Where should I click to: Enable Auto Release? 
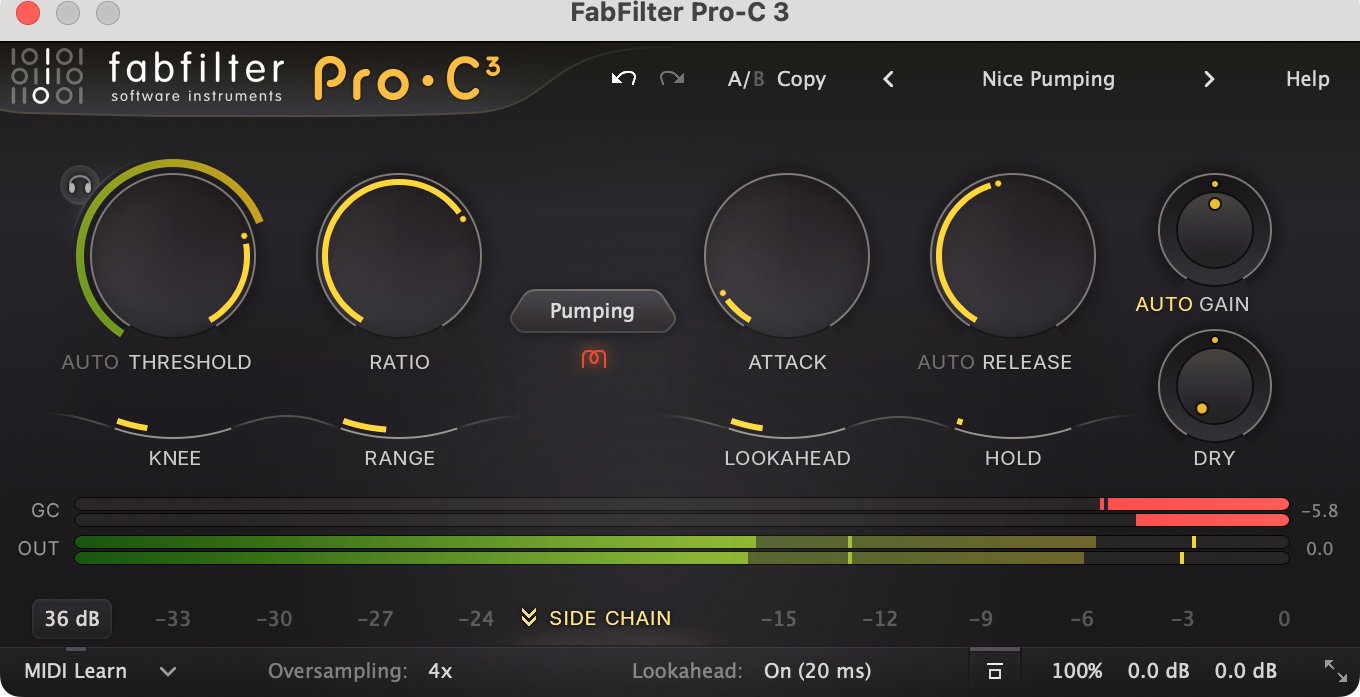946,362
